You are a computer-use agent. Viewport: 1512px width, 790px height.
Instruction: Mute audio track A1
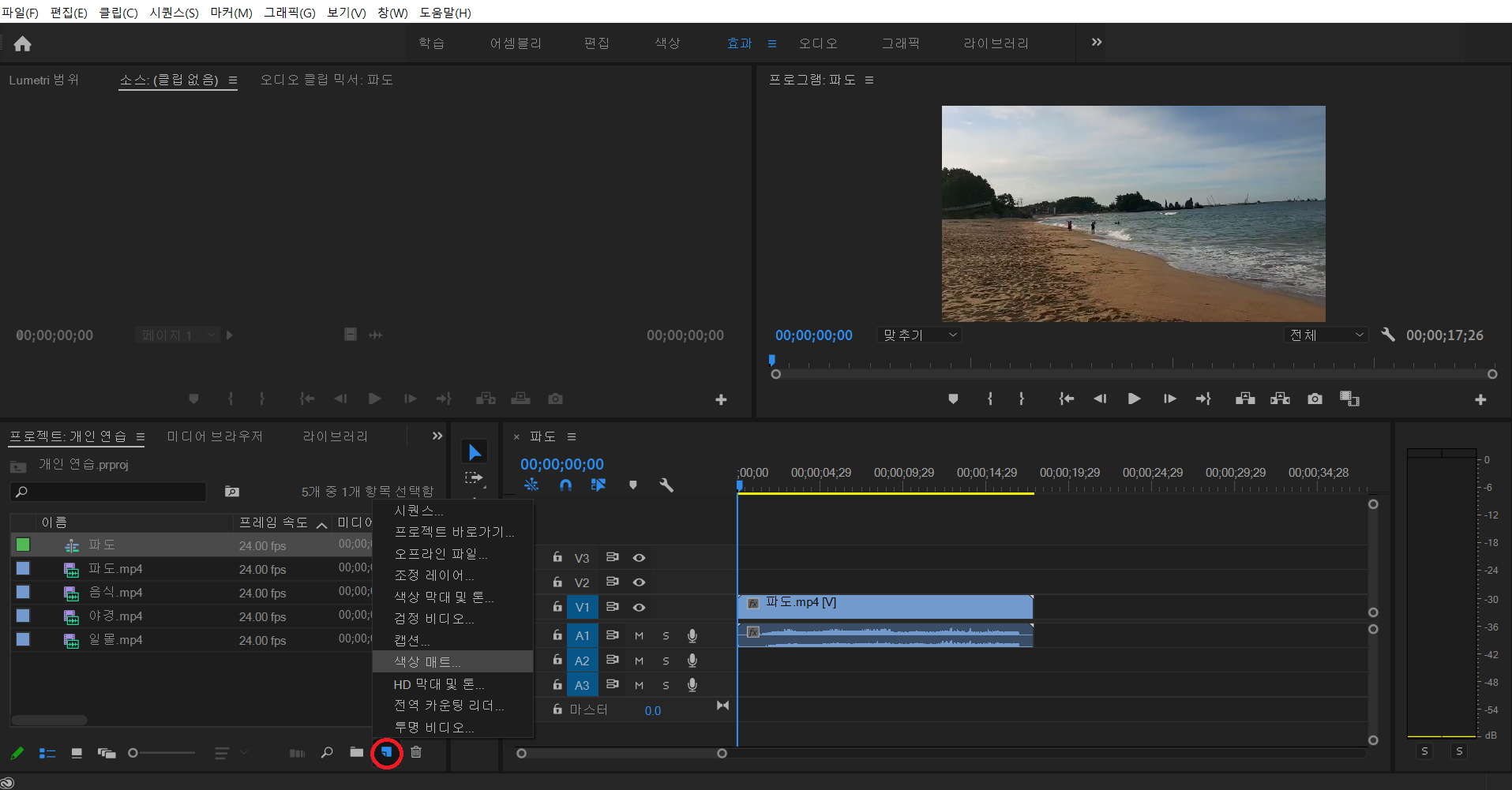click(639, 636)
